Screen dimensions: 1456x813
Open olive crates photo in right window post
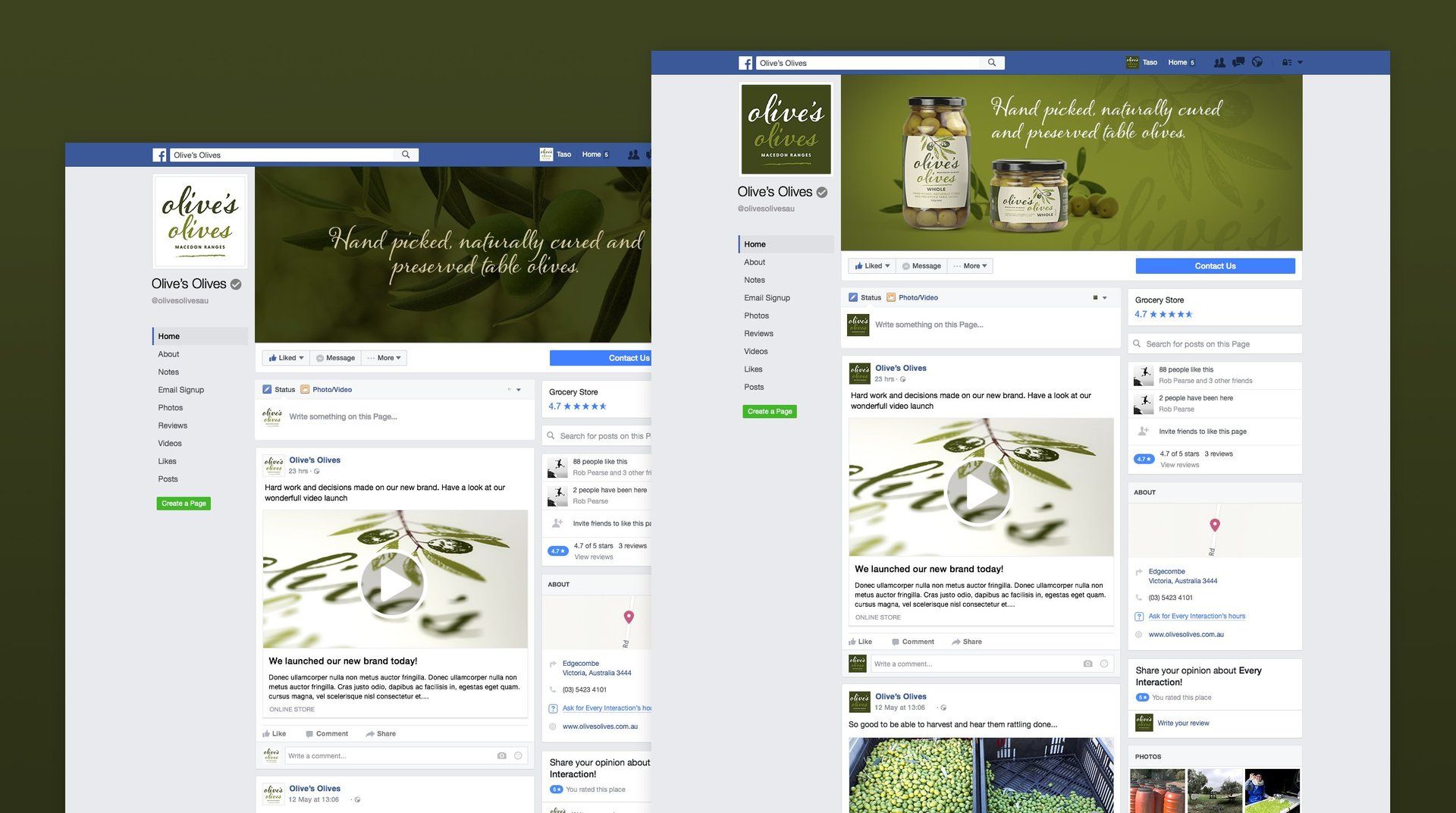point(981,775)
